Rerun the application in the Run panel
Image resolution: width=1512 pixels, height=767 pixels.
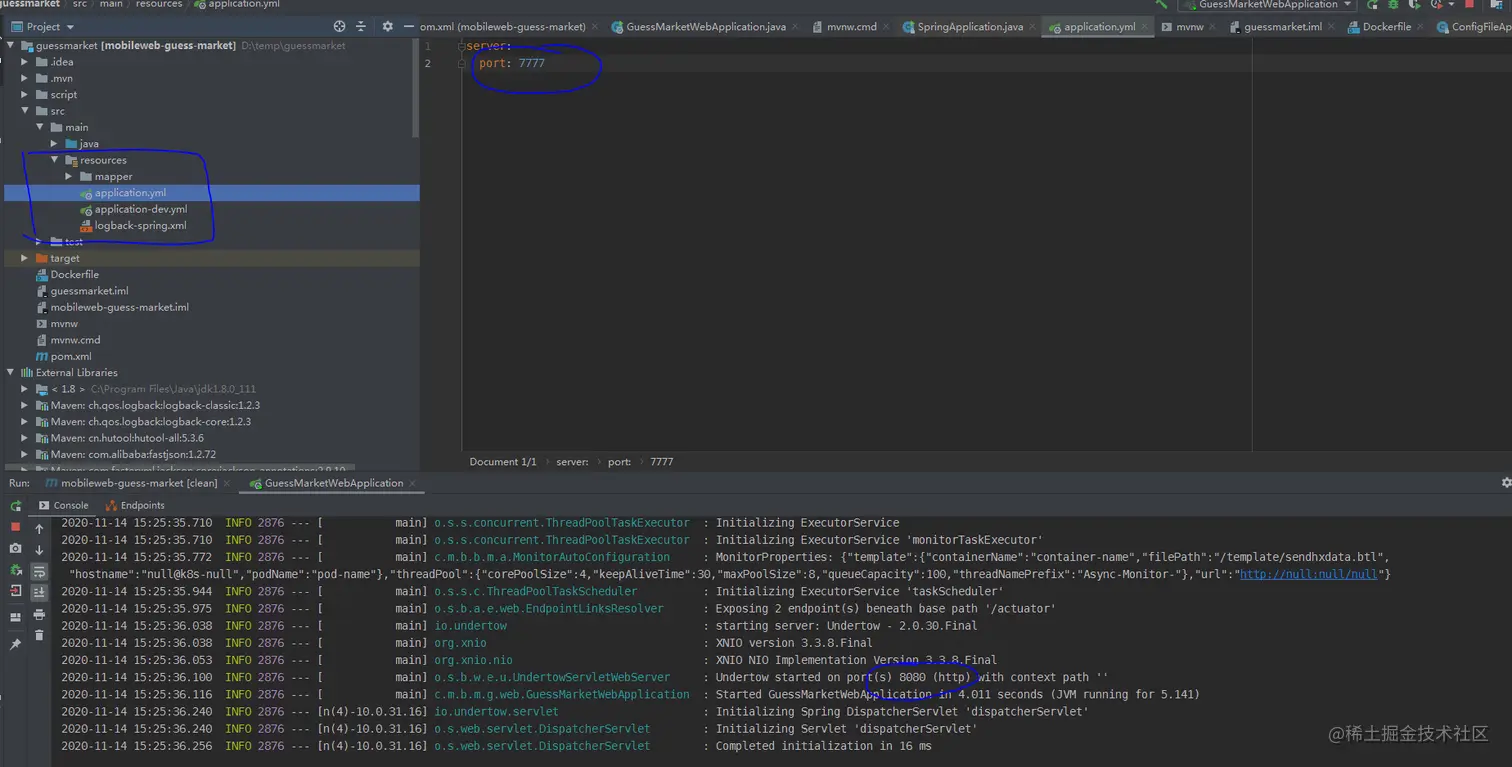tap(15, 506)
